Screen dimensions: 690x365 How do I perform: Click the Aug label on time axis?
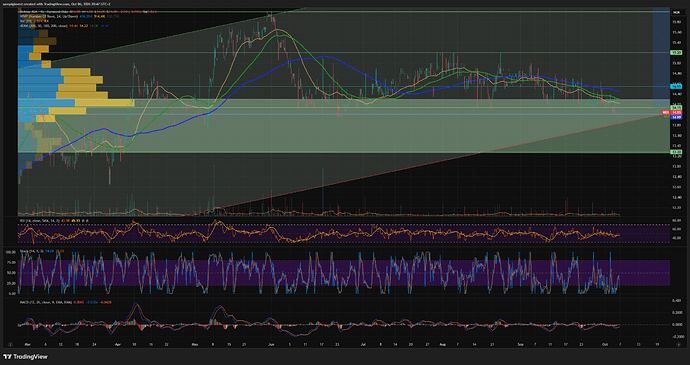(442, 345)
